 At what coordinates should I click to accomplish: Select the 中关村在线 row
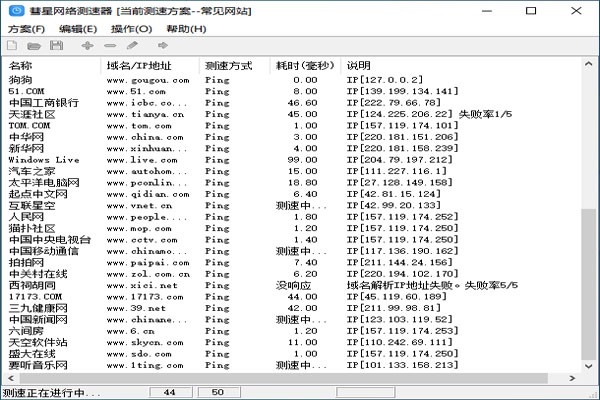(x=293, y=274)
